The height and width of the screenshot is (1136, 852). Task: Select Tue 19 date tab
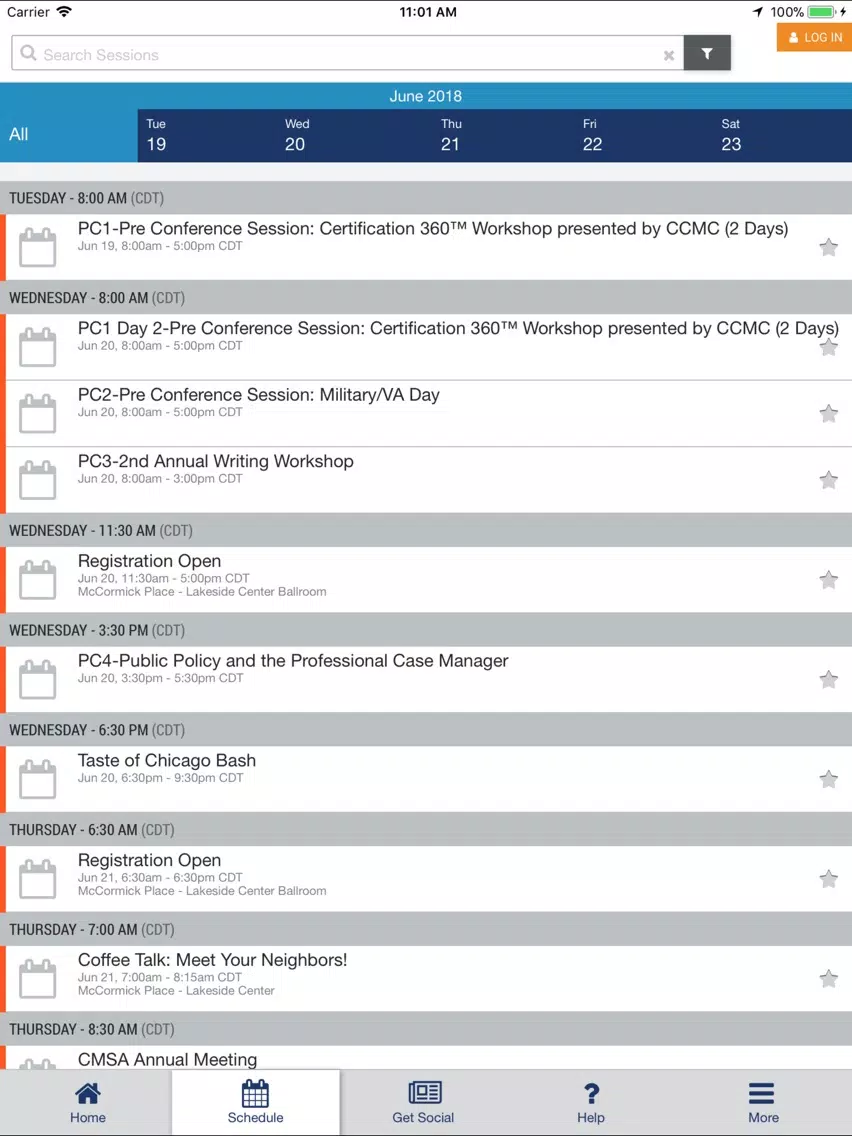(x=156, y=135)
